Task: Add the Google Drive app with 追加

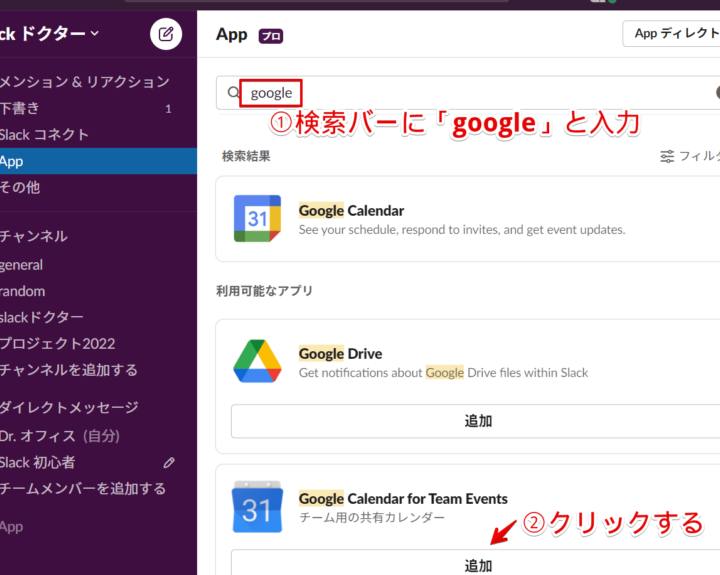Action: pos(476,421)
